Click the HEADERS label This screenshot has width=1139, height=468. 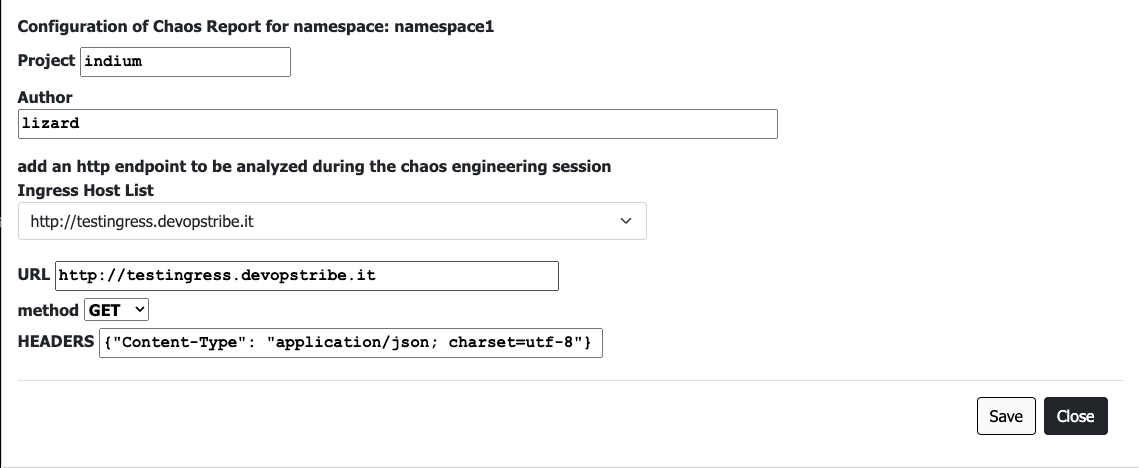[x=56, y=342]
